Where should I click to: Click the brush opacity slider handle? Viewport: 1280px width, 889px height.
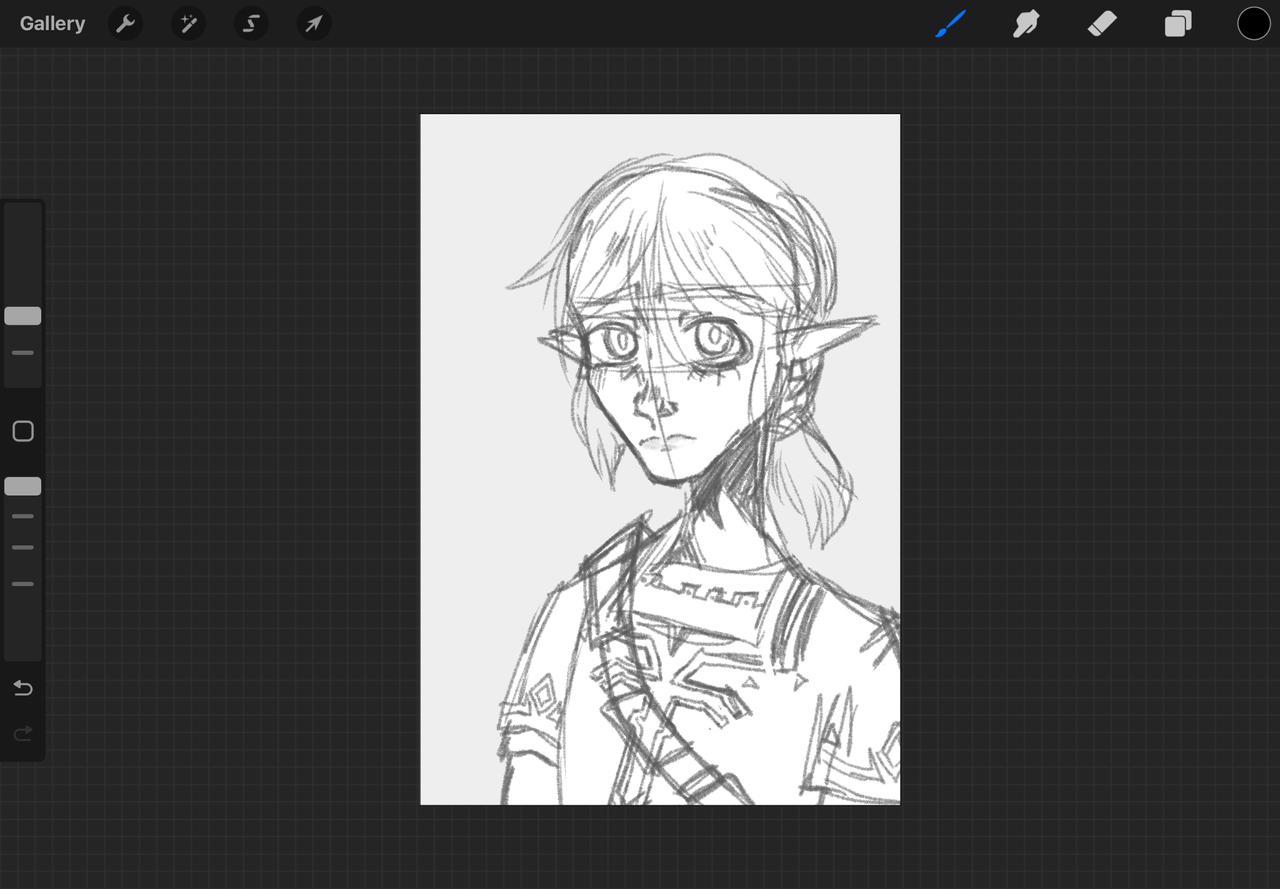(x=23, y=486)
